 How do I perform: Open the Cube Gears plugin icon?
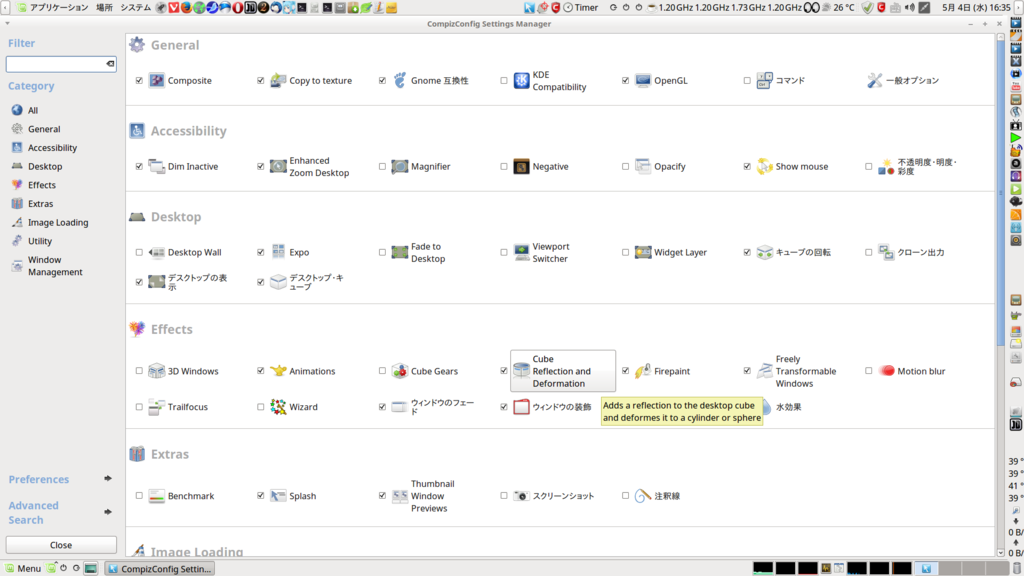(400, 371)
